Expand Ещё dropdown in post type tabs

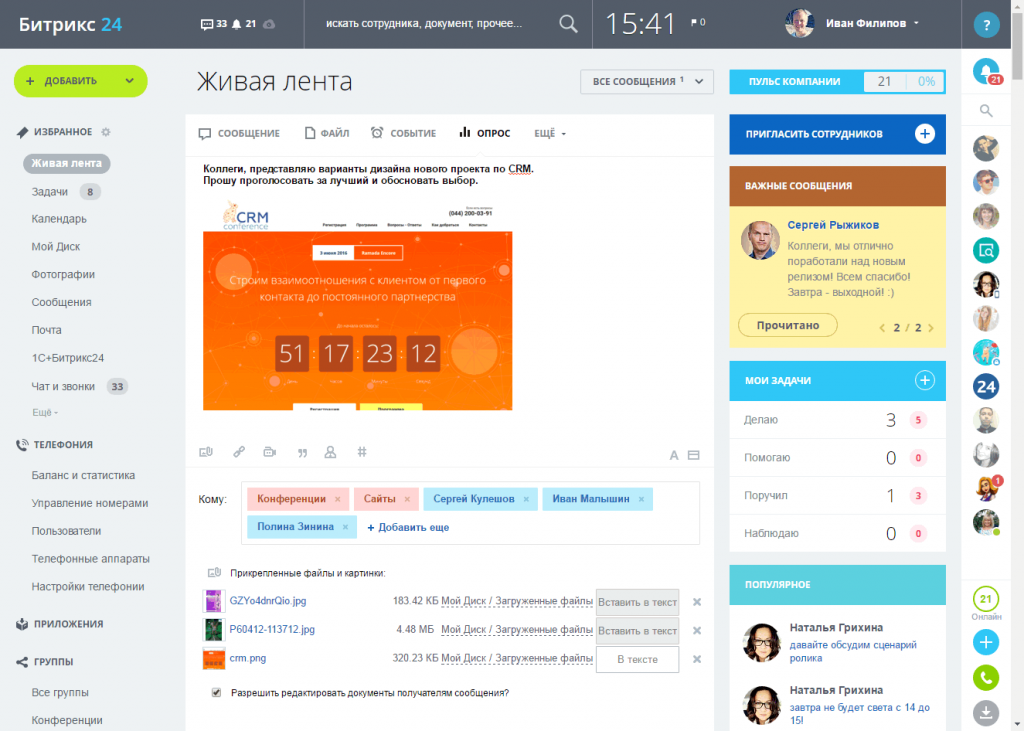tap(550, 133)
